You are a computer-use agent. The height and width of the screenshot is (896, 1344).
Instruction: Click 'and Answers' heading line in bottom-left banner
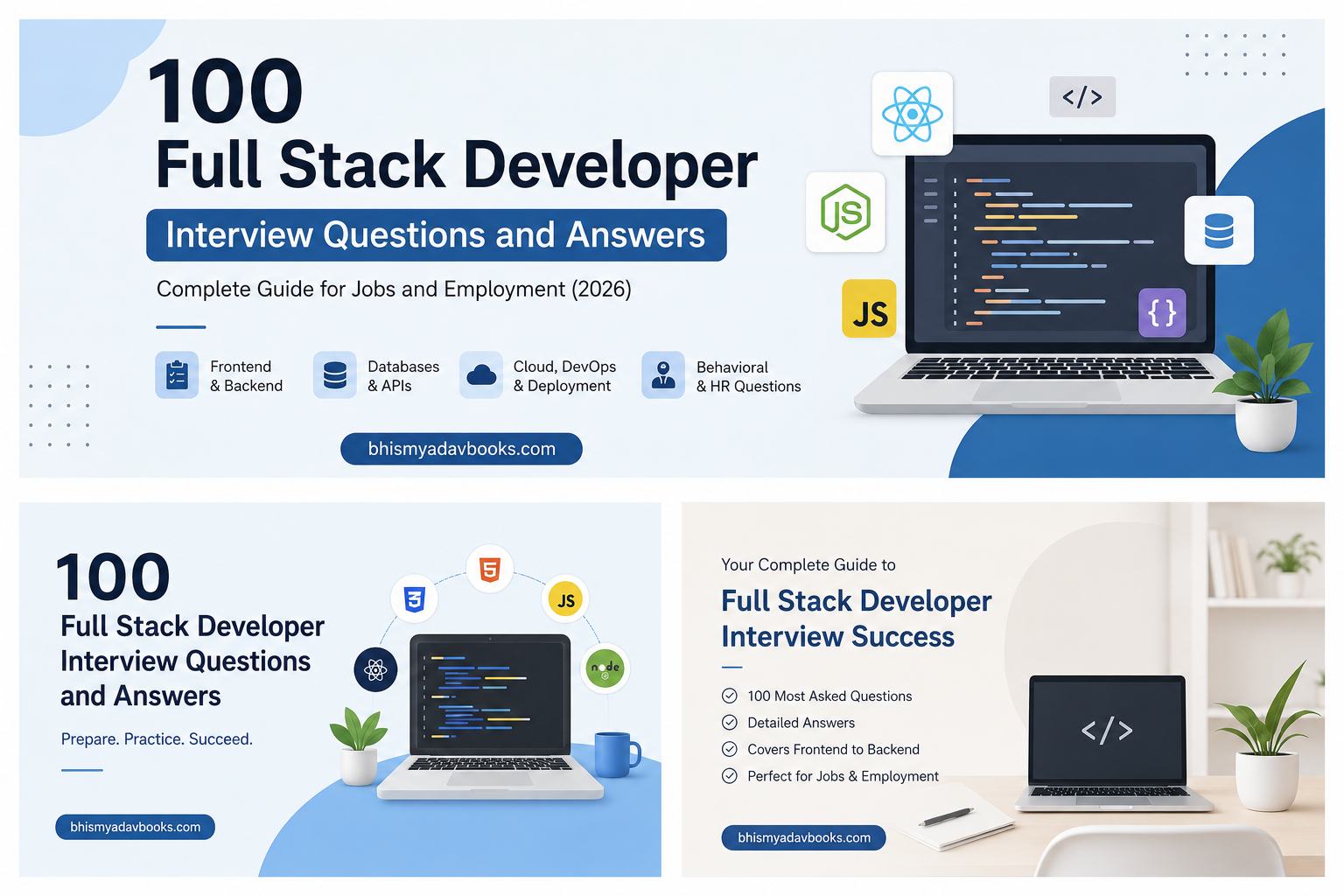141,696
